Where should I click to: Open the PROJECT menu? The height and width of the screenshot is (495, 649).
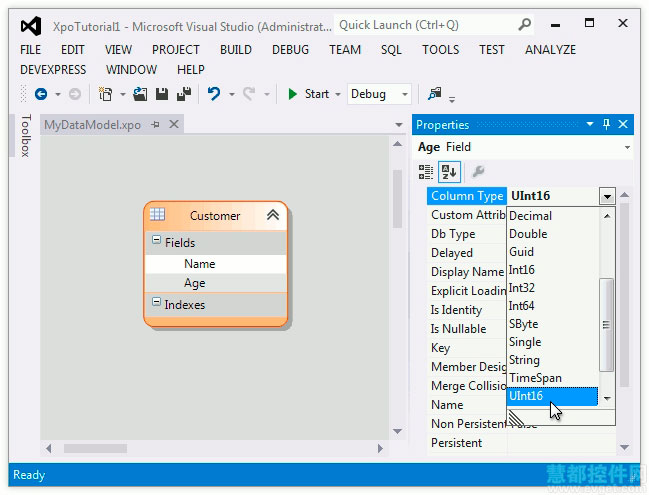point(176,50)
